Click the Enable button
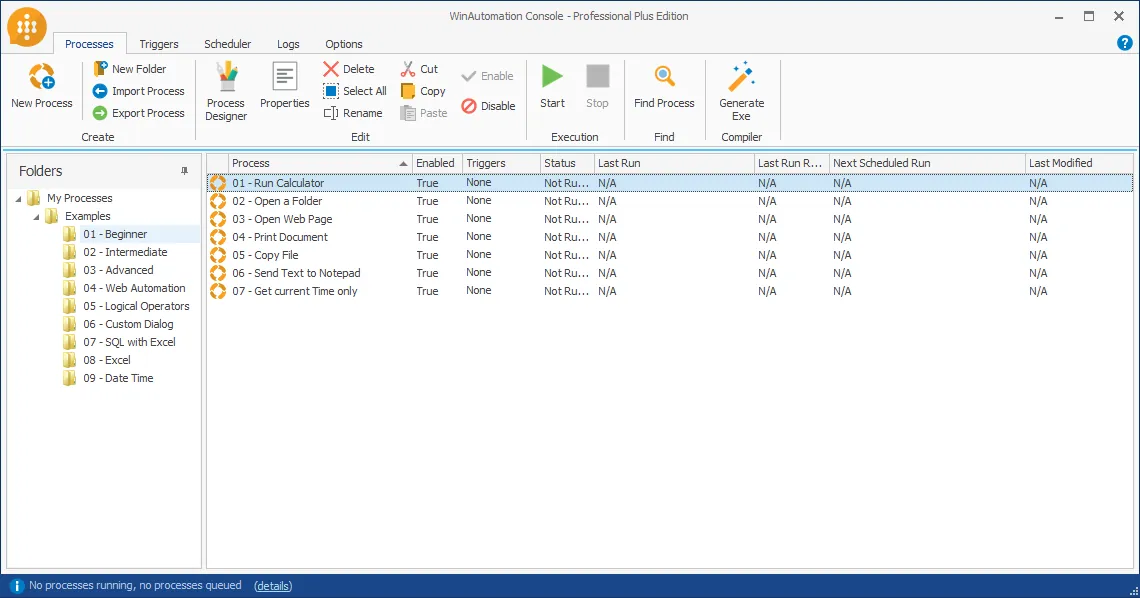The height and width of the screenshot is (598, 1140). coord(487,76)
